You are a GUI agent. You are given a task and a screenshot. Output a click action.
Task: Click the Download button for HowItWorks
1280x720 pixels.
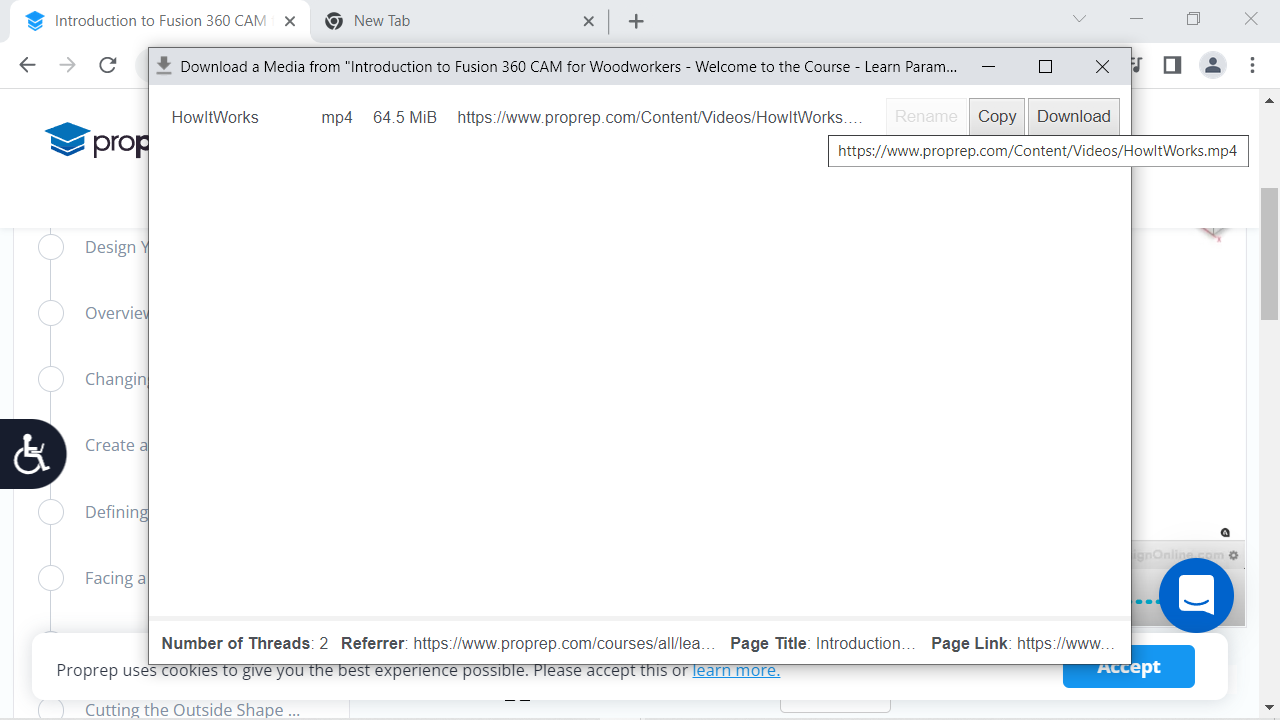(1074, 117)
